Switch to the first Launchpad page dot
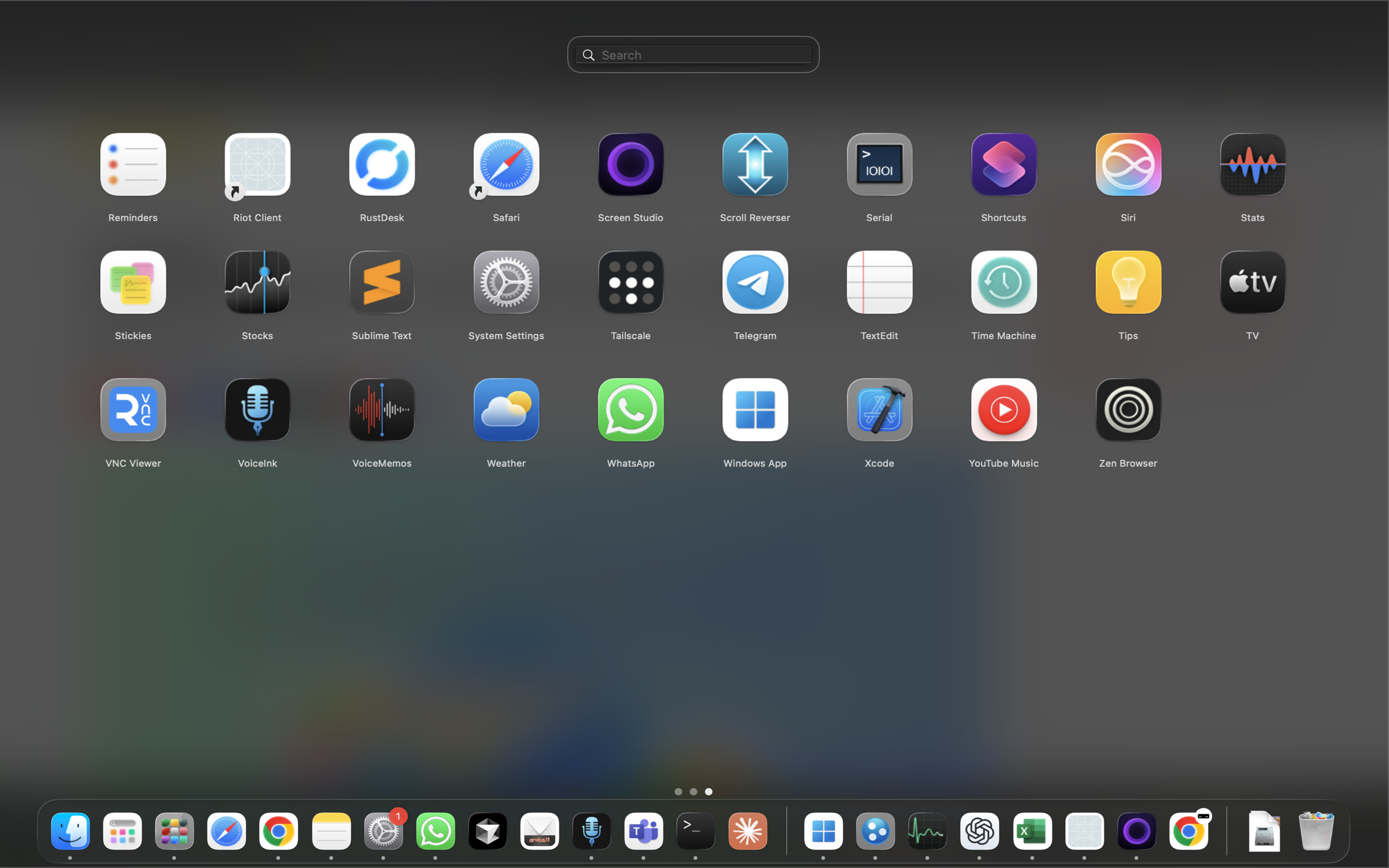Viewport: 1389px width, 868px height. 678,792
